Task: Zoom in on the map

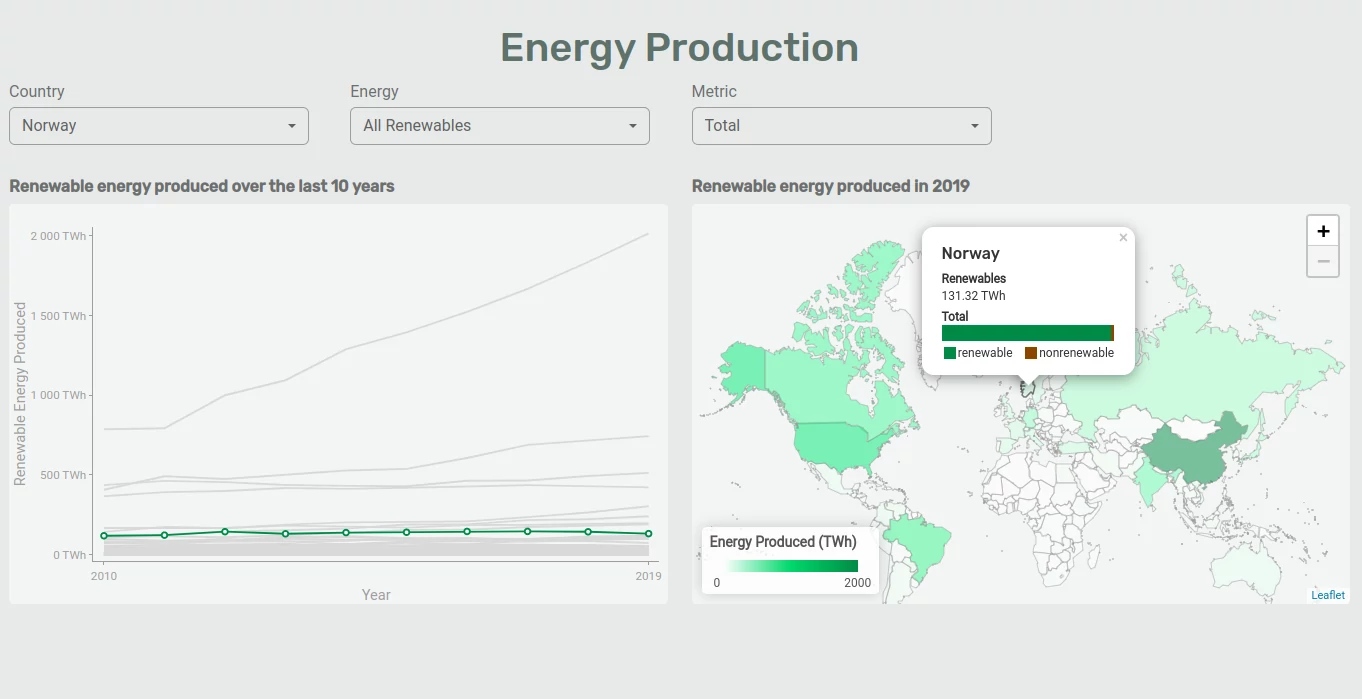Action: pyautogui.click(x=1323, y=231)
